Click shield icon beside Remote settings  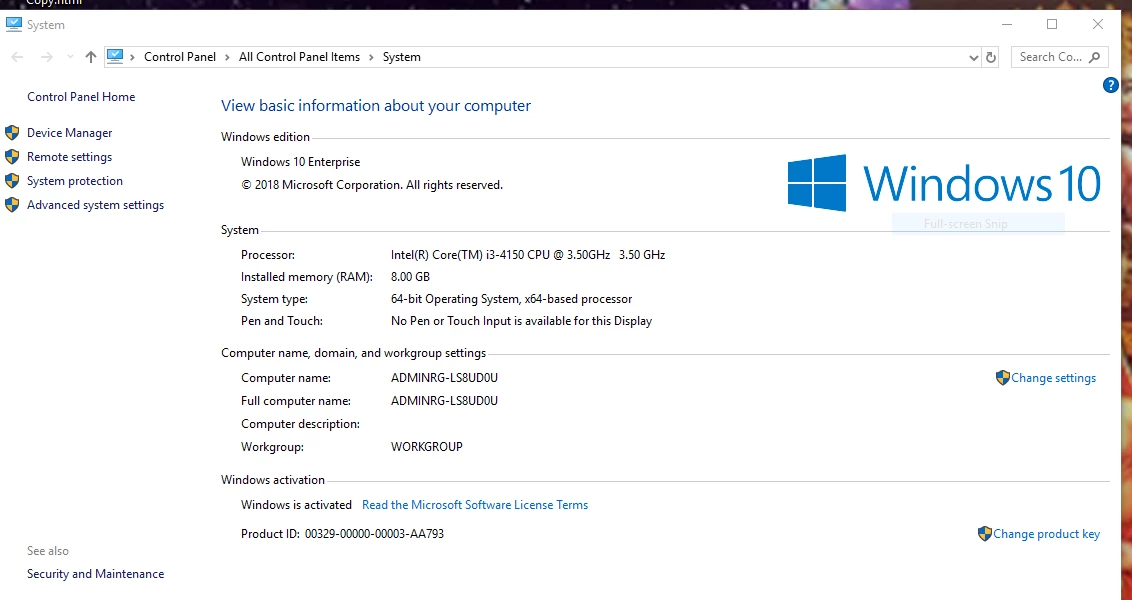[x=12, y=156]
